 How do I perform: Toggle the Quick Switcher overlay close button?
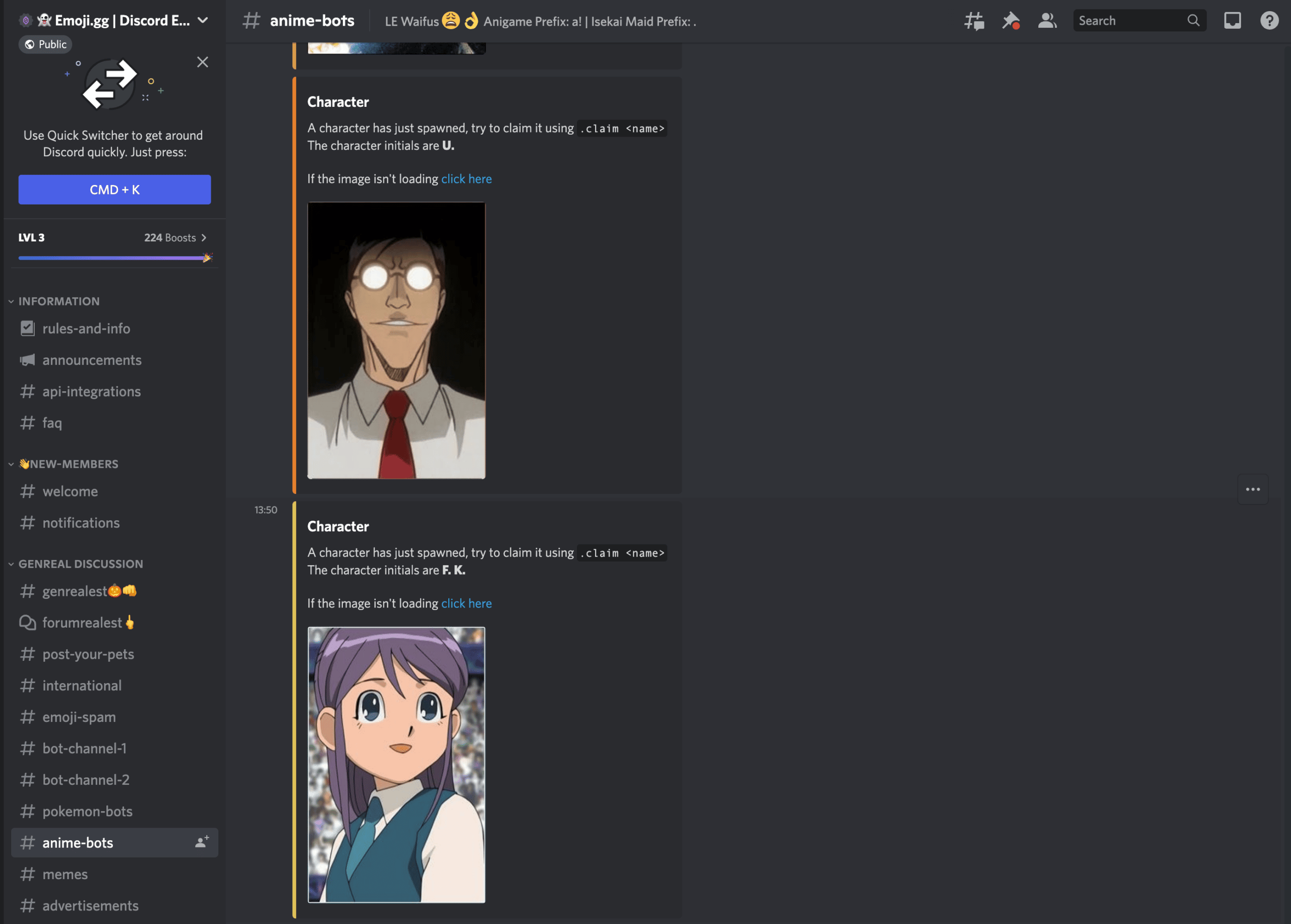[202, 63]
